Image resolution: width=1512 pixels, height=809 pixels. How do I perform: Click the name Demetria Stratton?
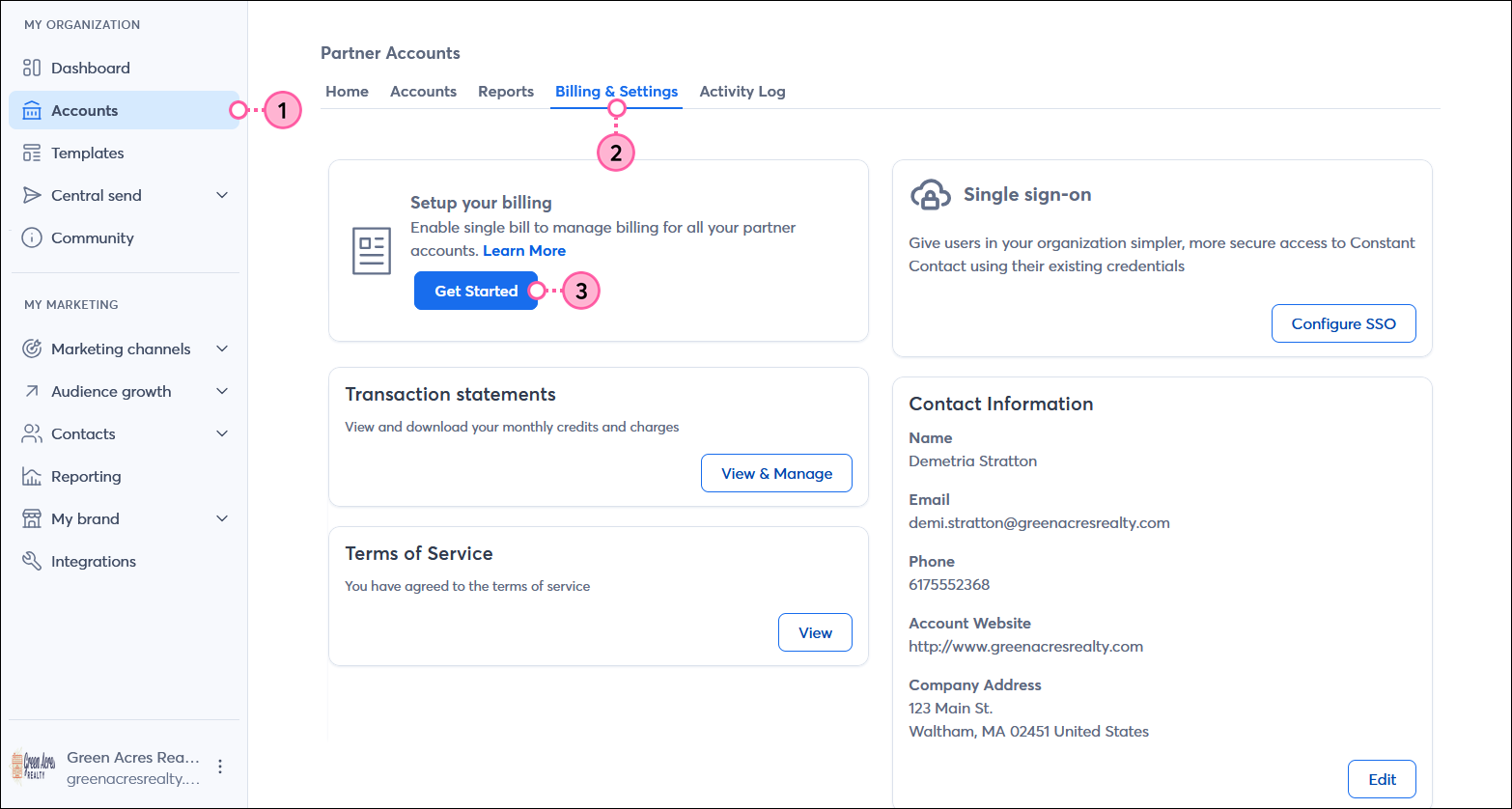coord(972,460)
